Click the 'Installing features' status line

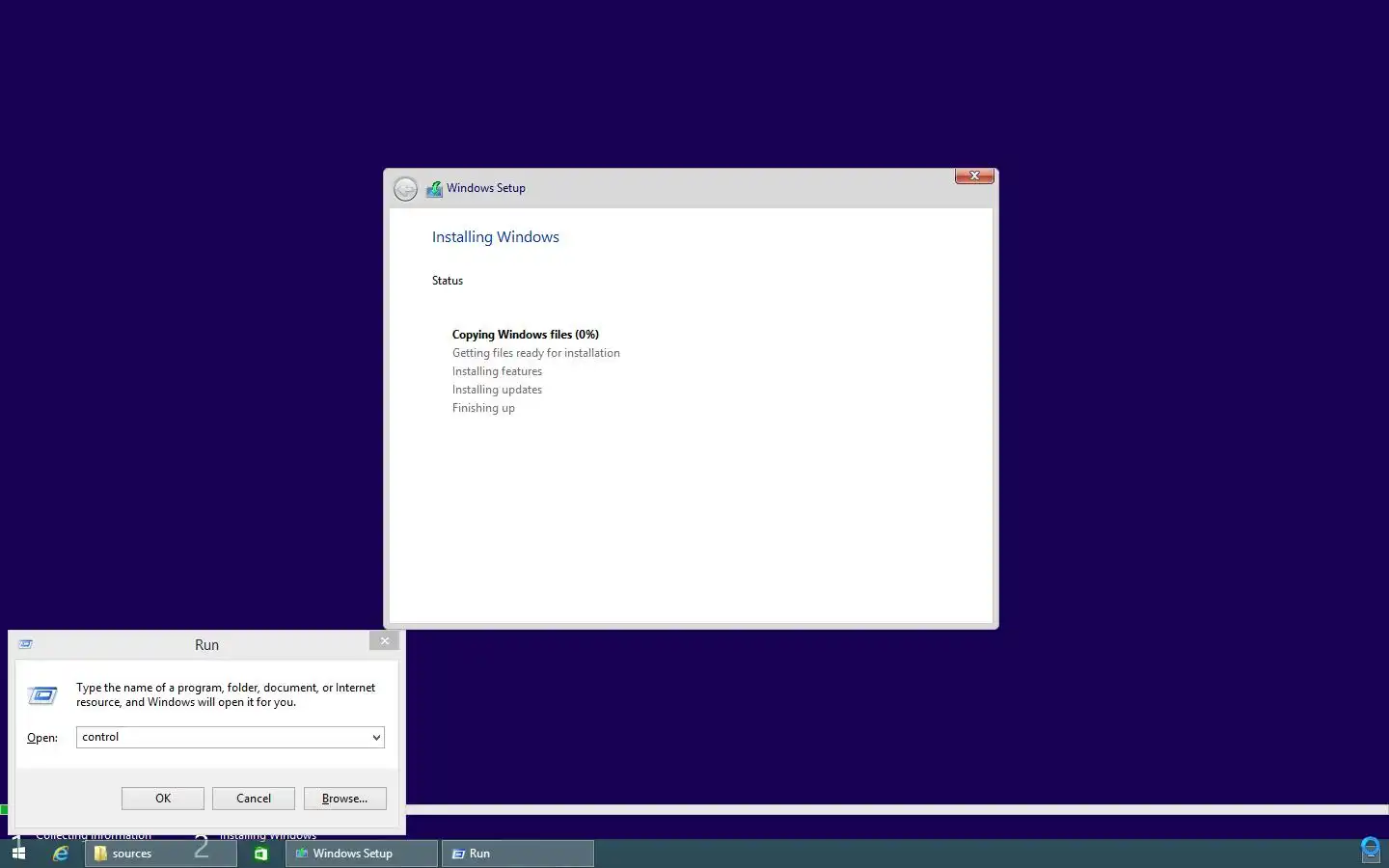click(497, 371)
